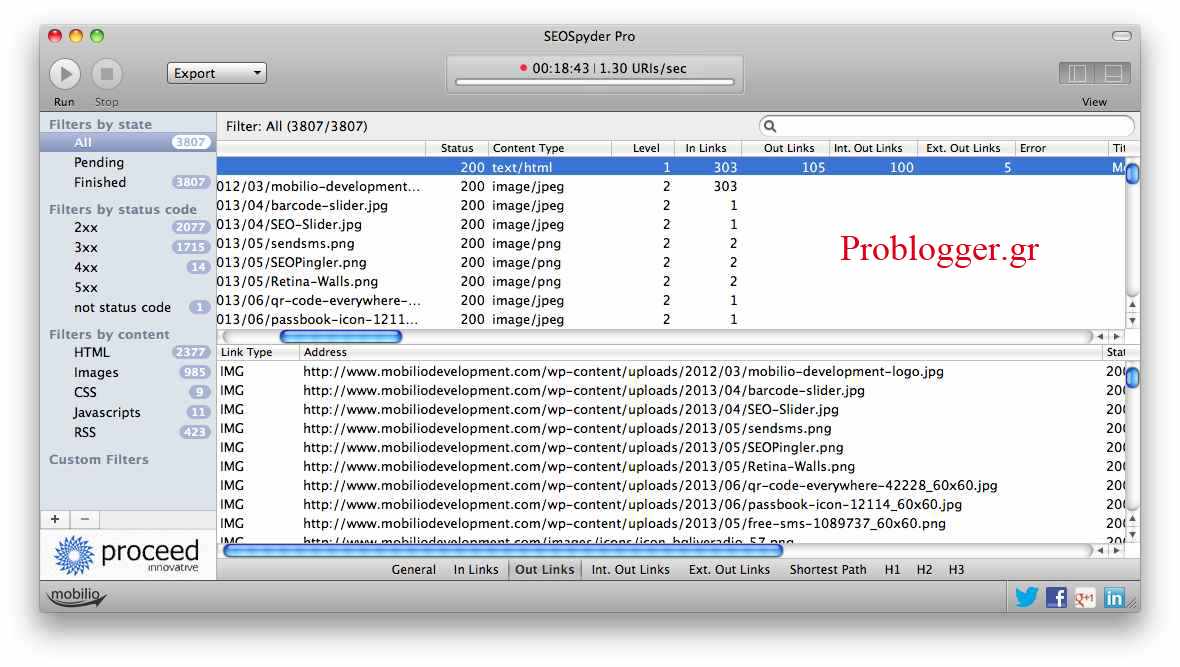Switch to the Shortest Path tab

click(828, 570)
